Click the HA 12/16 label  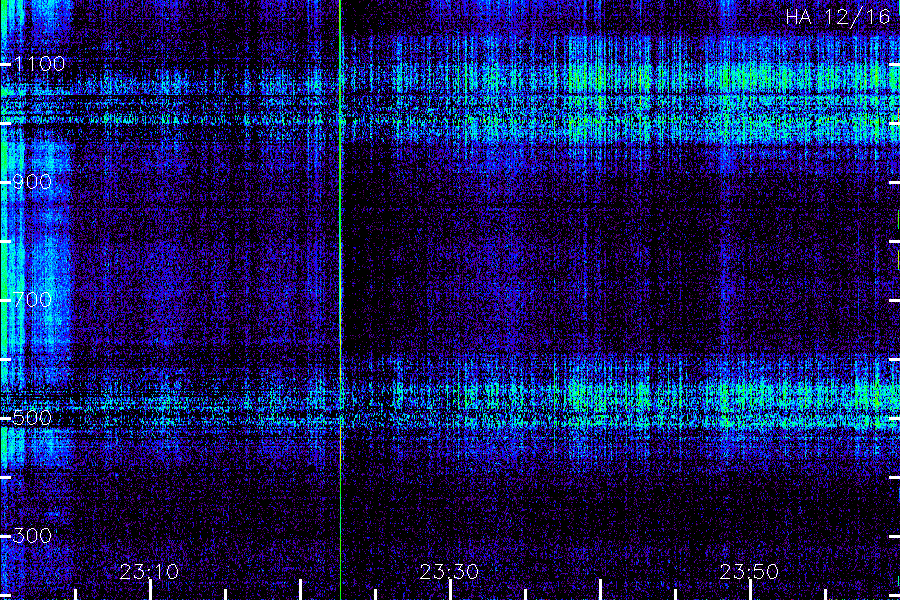[x=838, y=17]
